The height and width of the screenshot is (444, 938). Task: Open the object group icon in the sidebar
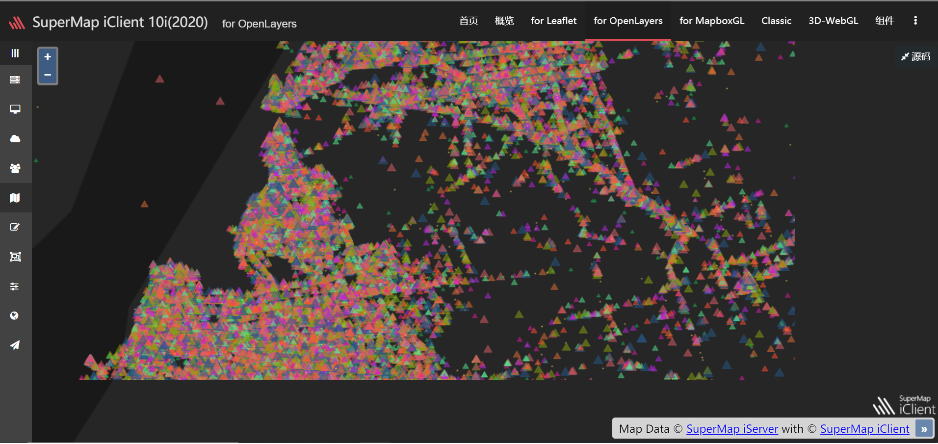[16, 257]
